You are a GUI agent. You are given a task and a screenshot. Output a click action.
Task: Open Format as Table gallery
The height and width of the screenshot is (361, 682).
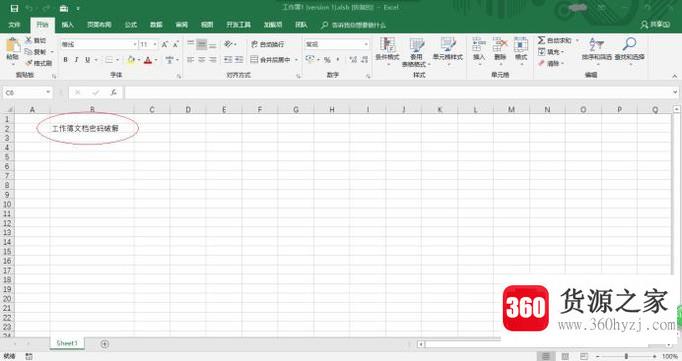(x=416, y=52)
